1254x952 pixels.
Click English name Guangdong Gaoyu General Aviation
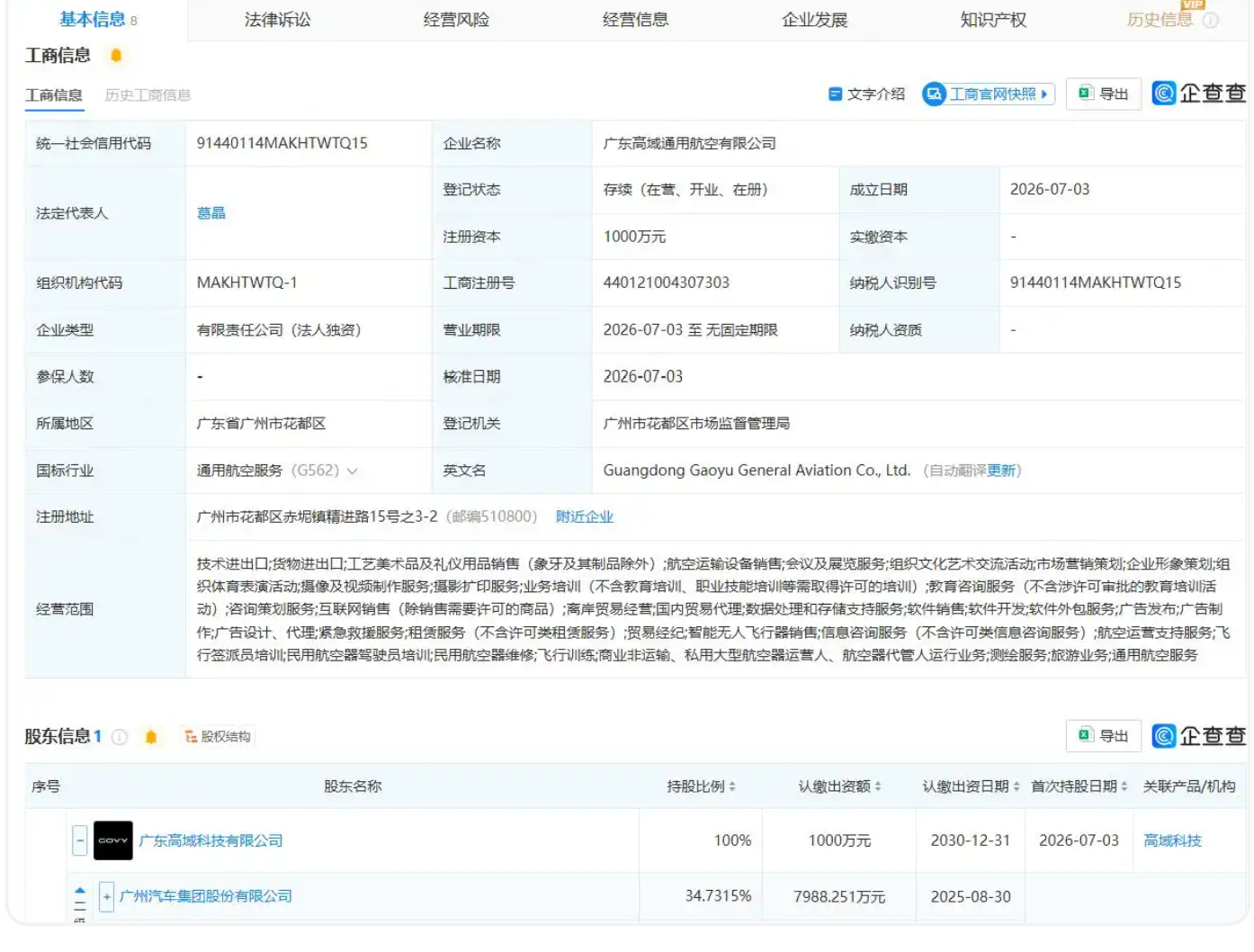click(x=757, y=471)
